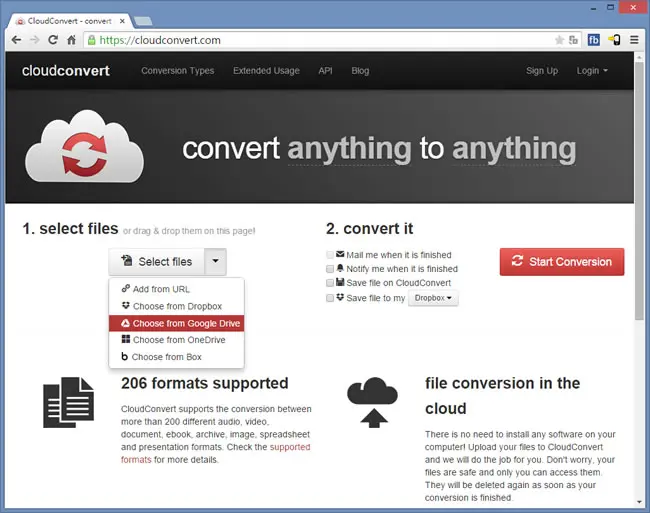Choose from Google Drive menu entry
Screen dimensions: 650x513
click(177, 323)
